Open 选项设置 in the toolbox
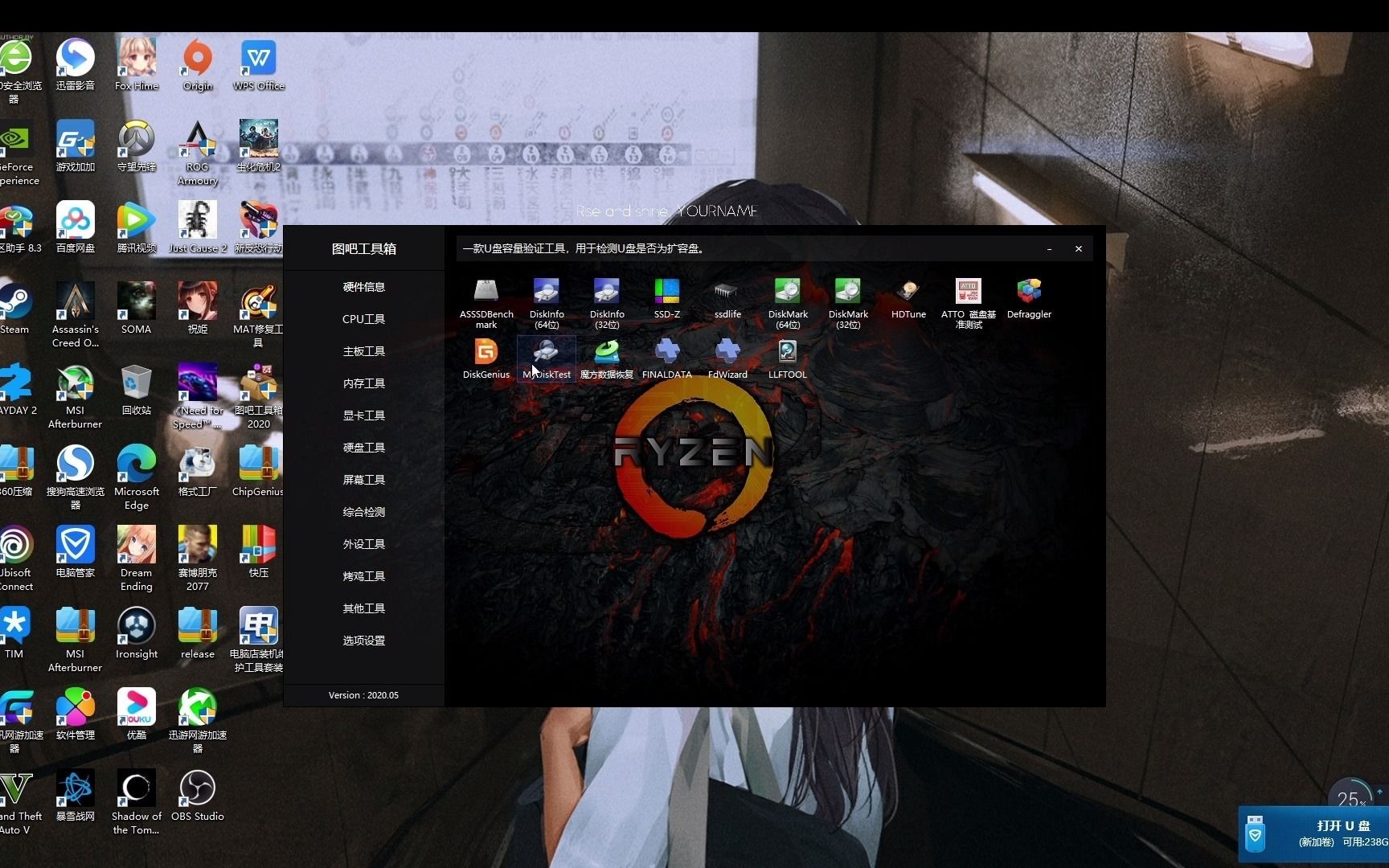 tap(364, 641)
